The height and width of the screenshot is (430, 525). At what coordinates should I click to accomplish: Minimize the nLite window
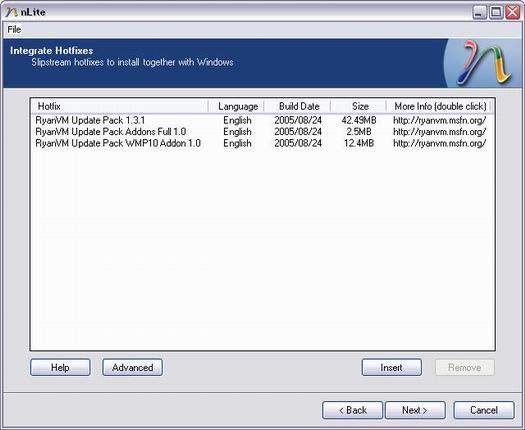(x=479, y=13)
